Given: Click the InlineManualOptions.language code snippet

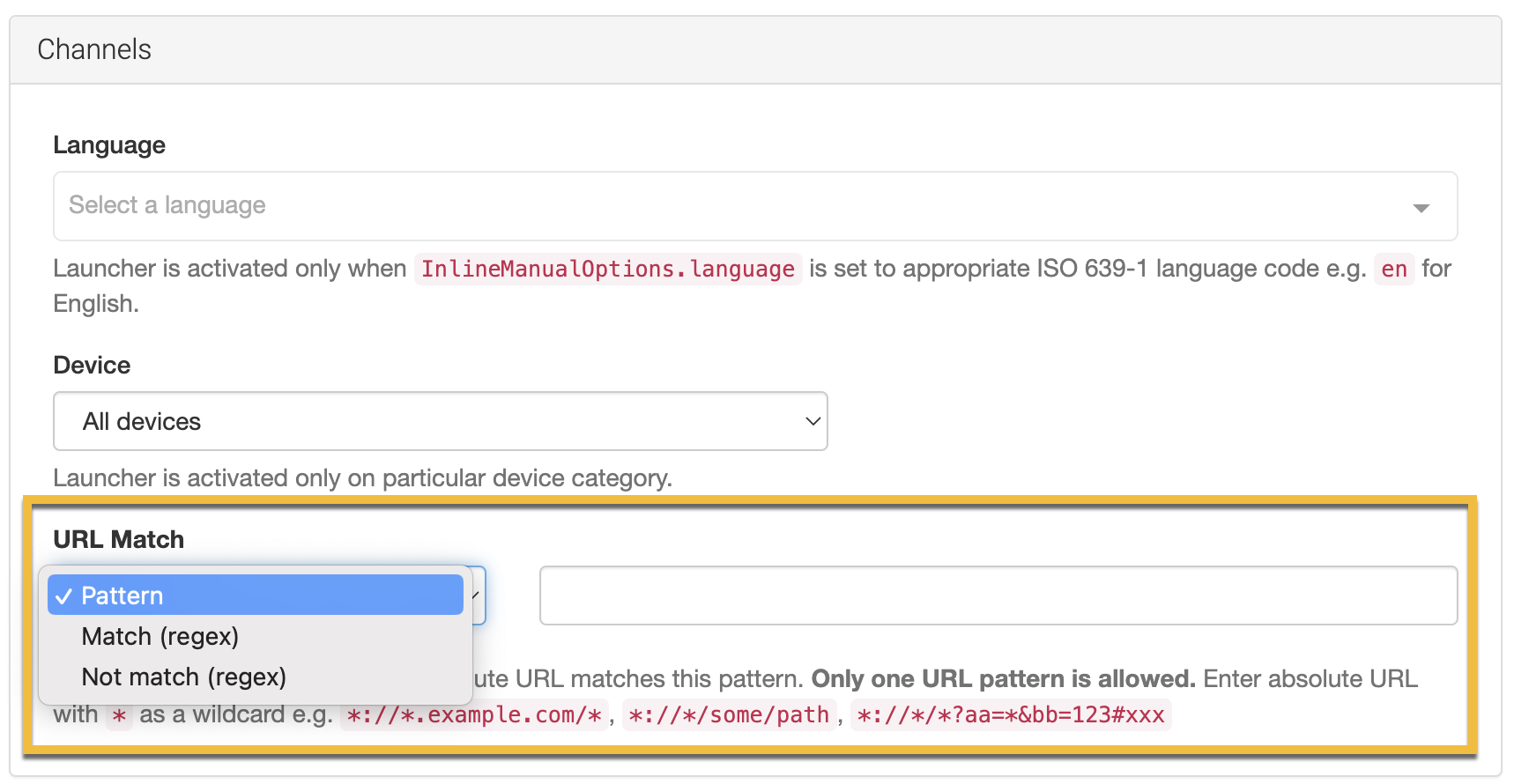Looking at the screenshot, I should point(607,269).
